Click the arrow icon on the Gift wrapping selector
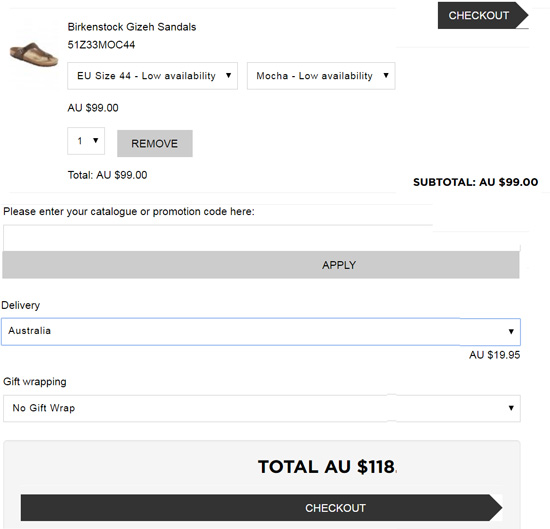Image resolution: width=550 pixels, height=529 pixels. [511, 408]
